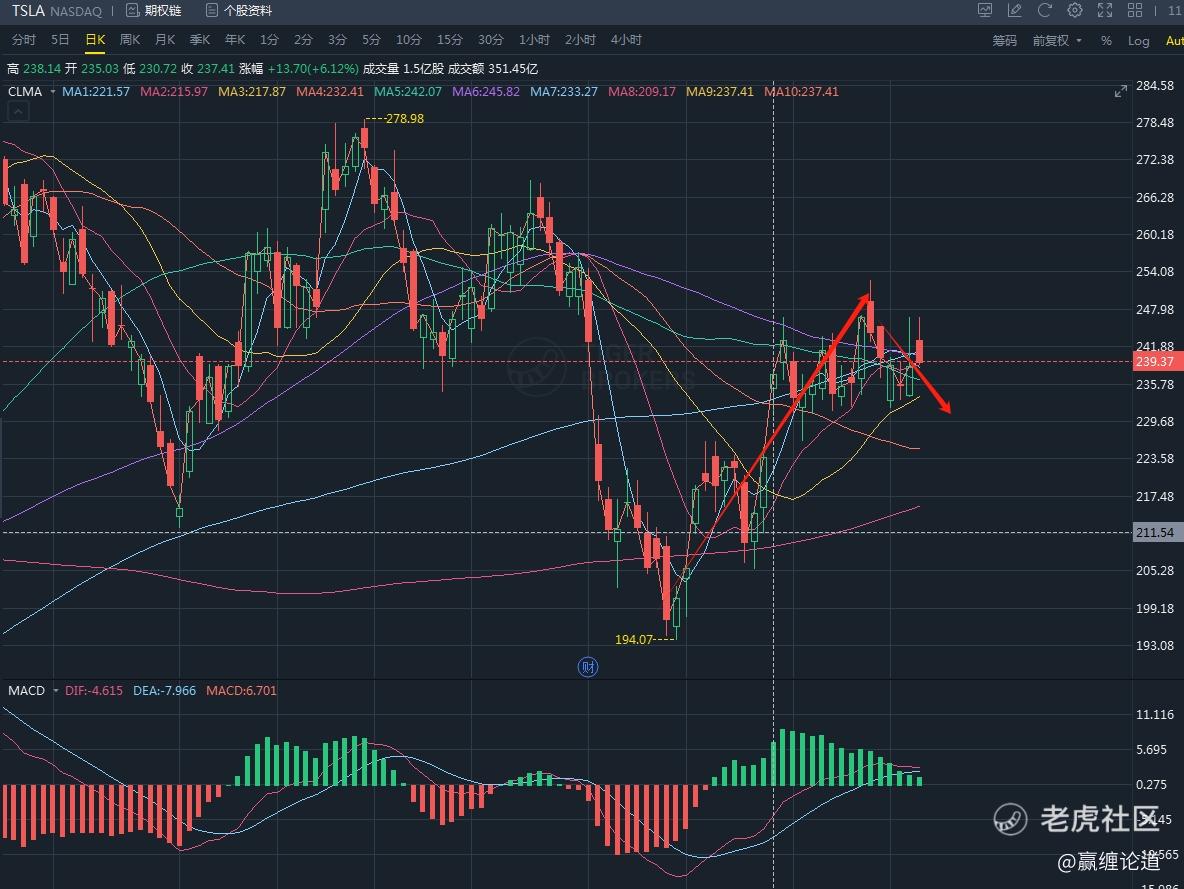Click the 278.98 high price label
The height and width of the screenshot is (889, 1184).
tap(405, 119)
